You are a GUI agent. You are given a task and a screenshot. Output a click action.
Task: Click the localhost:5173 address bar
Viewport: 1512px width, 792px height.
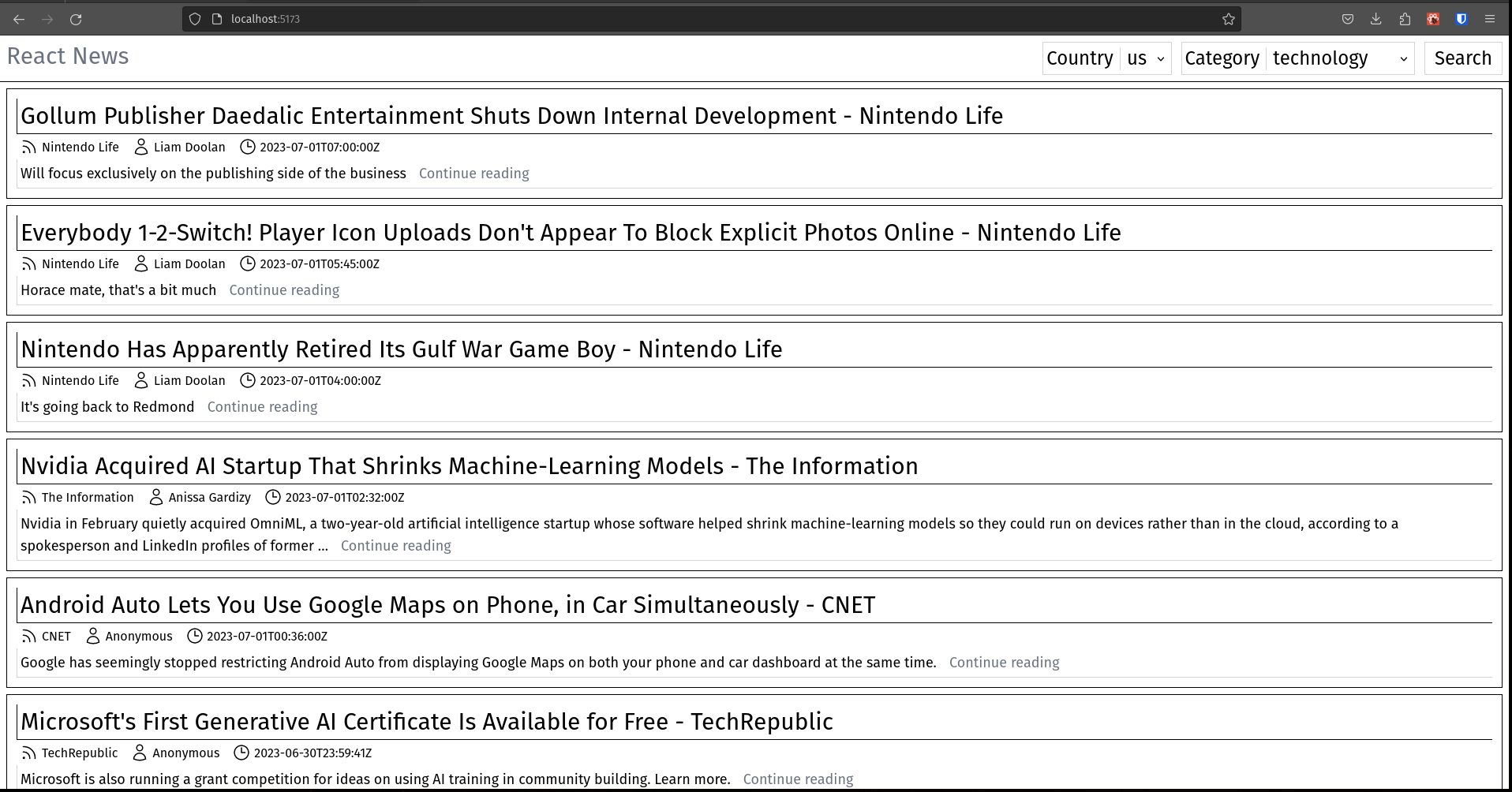pyautogui.click(x=710, y=19)
